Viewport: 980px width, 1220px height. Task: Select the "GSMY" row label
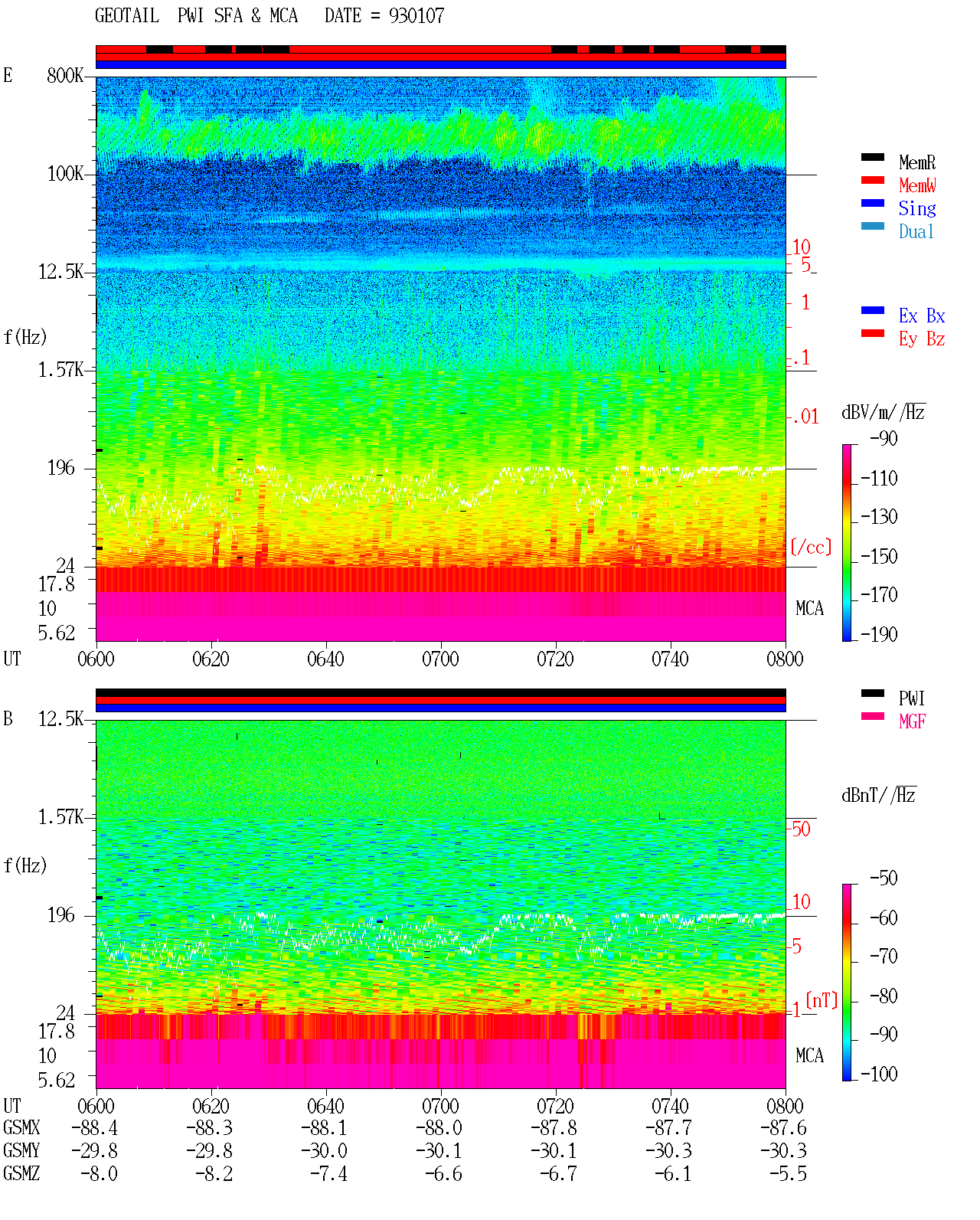pos(21,1151)
